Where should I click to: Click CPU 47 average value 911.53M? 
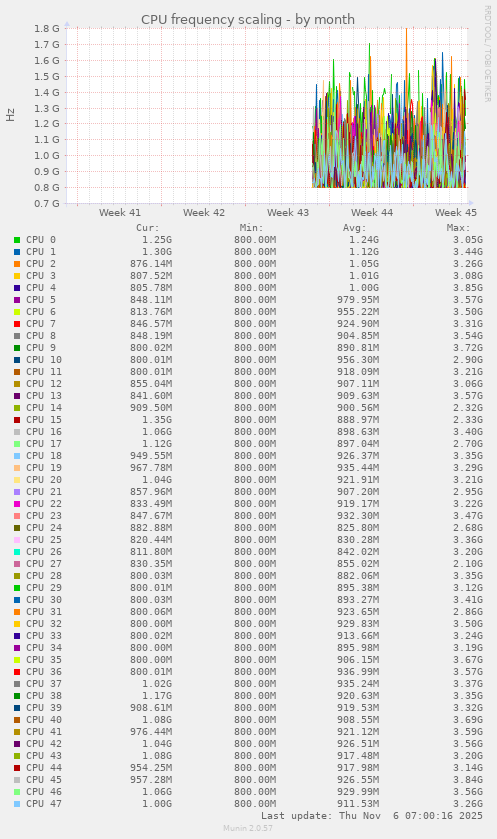[x=358, y=804]
